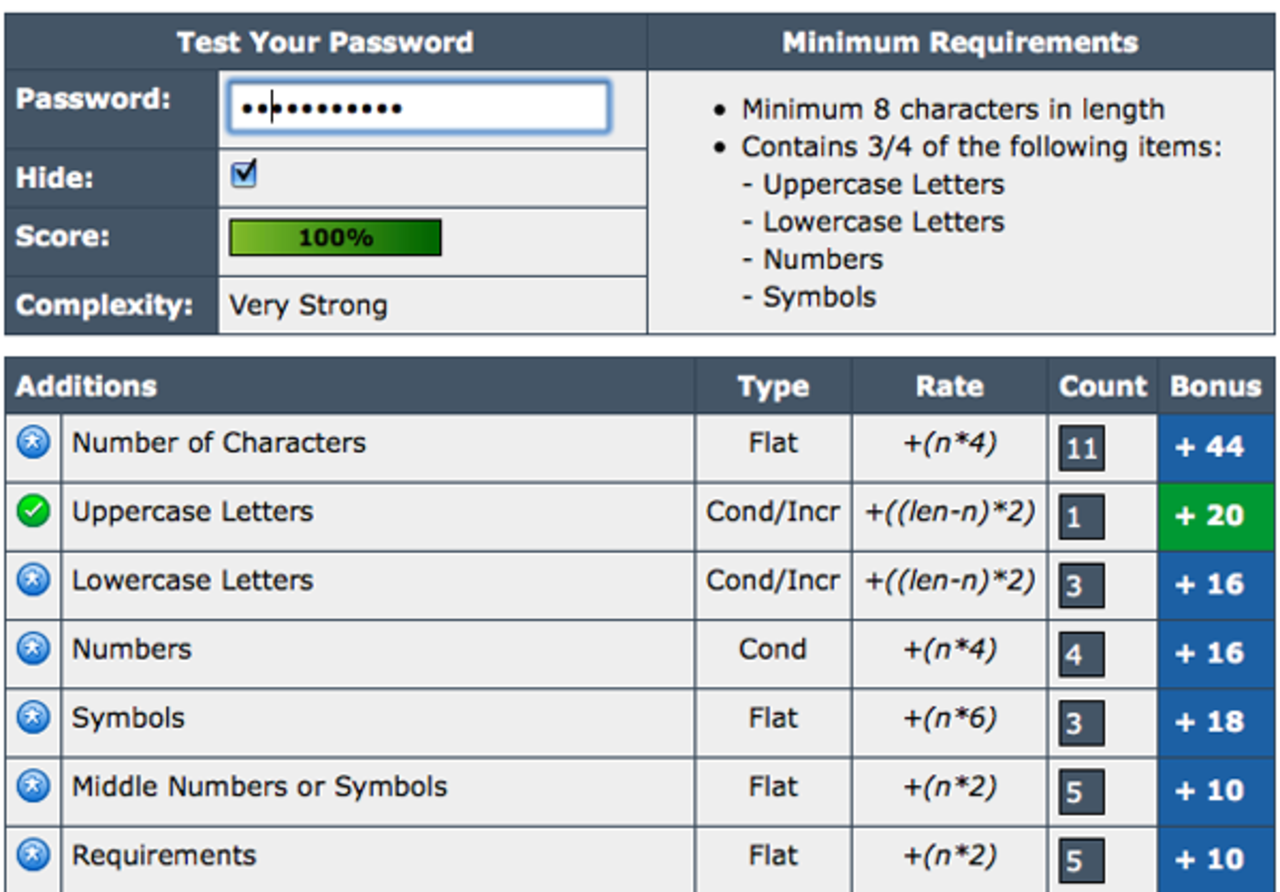This screenshot has height=892, width=1280.
Task: Click the Additions column header
Action: coord(87,387)
